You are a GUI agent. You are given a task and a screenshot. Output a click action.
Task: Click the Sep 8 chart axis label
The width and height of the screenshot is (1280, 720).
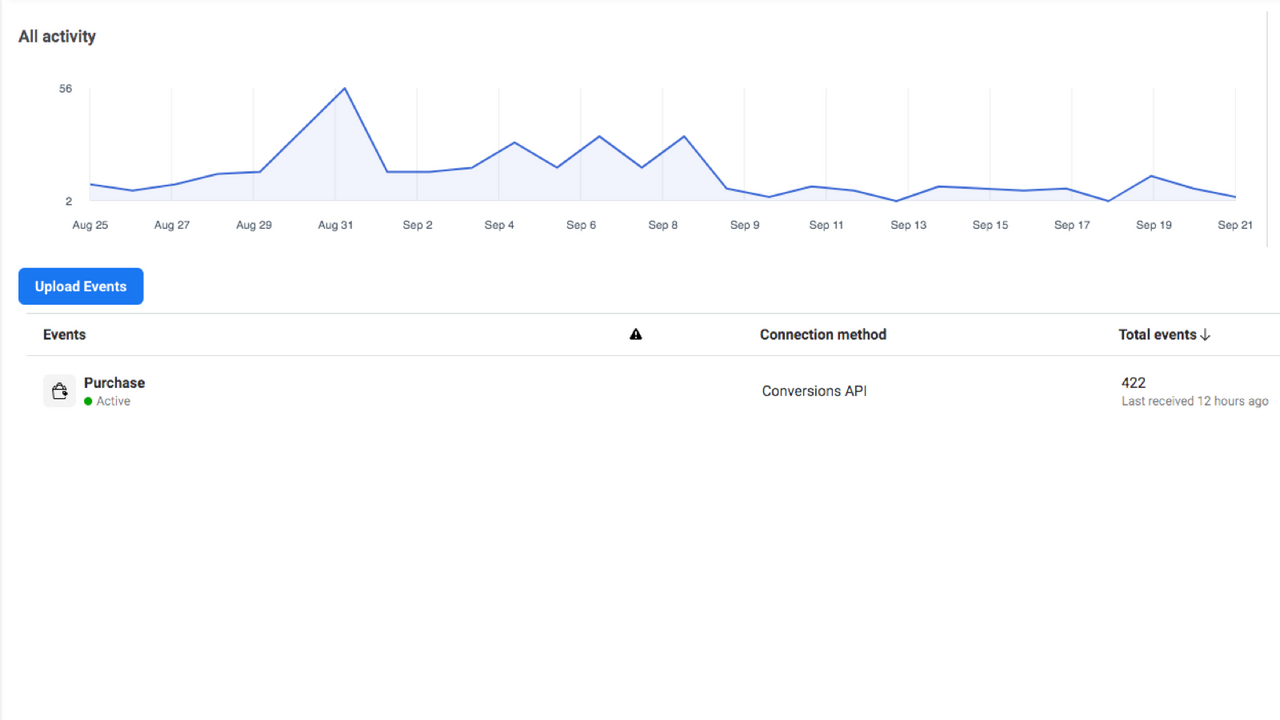pos(663,225)
